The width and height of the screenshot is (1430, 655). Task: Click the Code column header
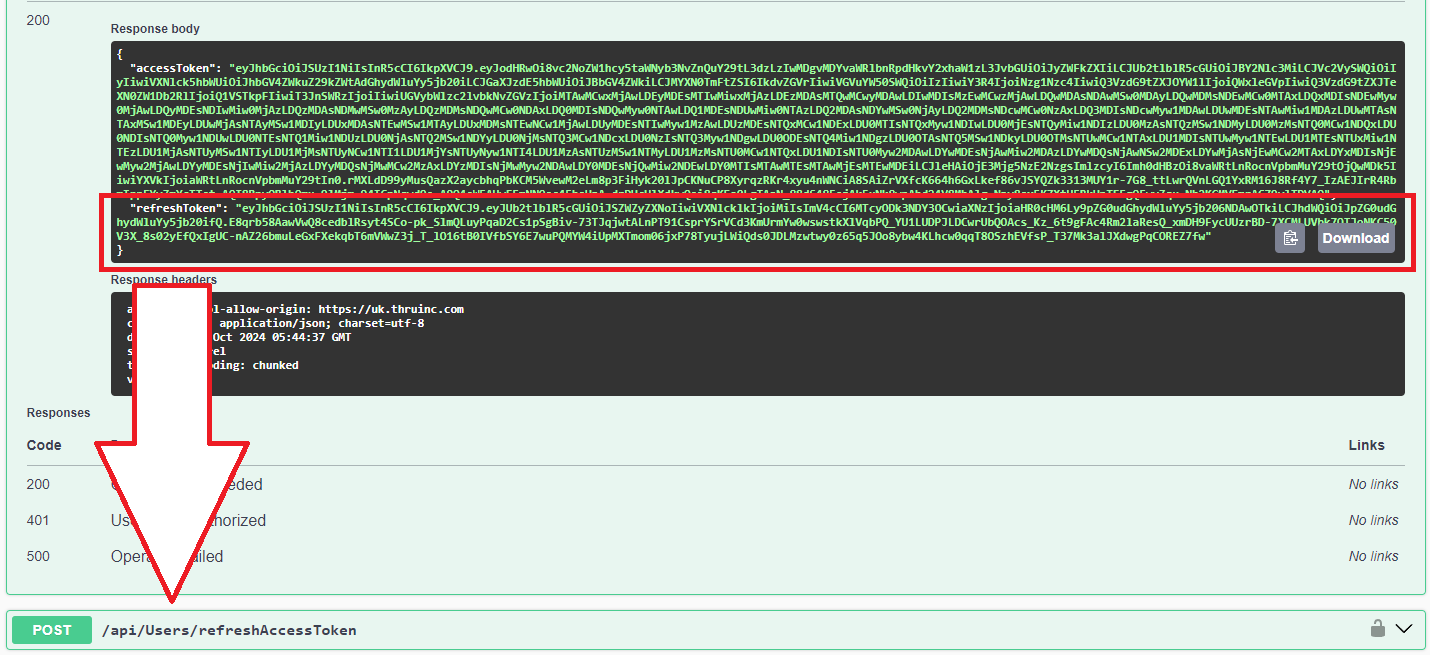(44, 445)
